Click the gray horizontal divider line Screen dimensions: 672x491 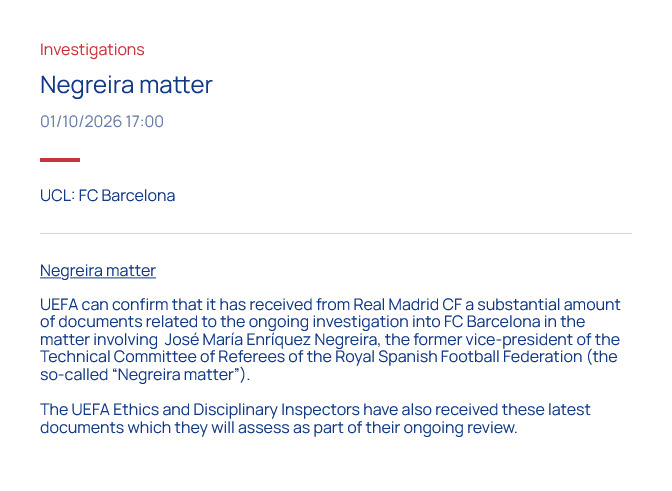336,234
